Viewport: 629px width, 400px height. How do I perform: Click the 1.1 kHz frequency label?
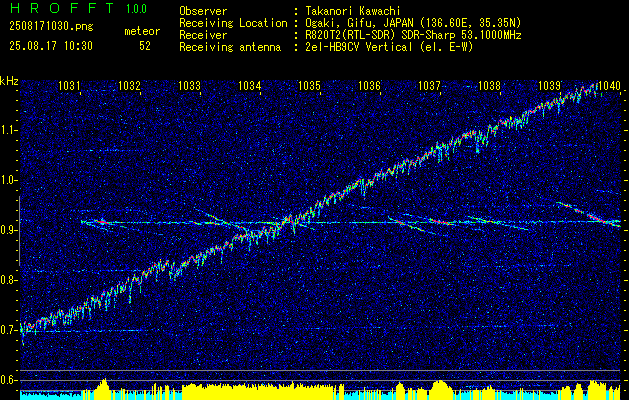click(7, 130)
